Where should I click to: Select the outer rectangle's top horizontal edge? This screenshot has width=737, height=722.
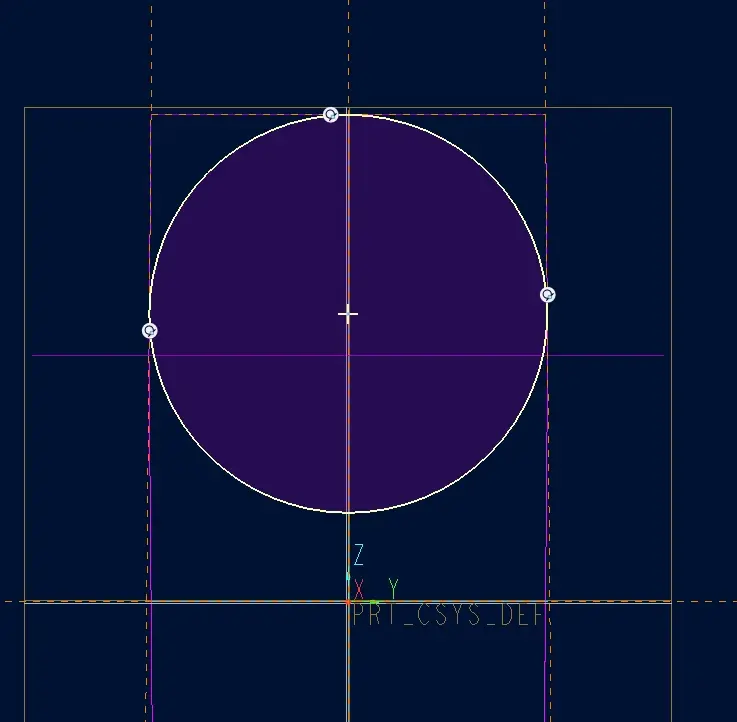click(348, 108)
